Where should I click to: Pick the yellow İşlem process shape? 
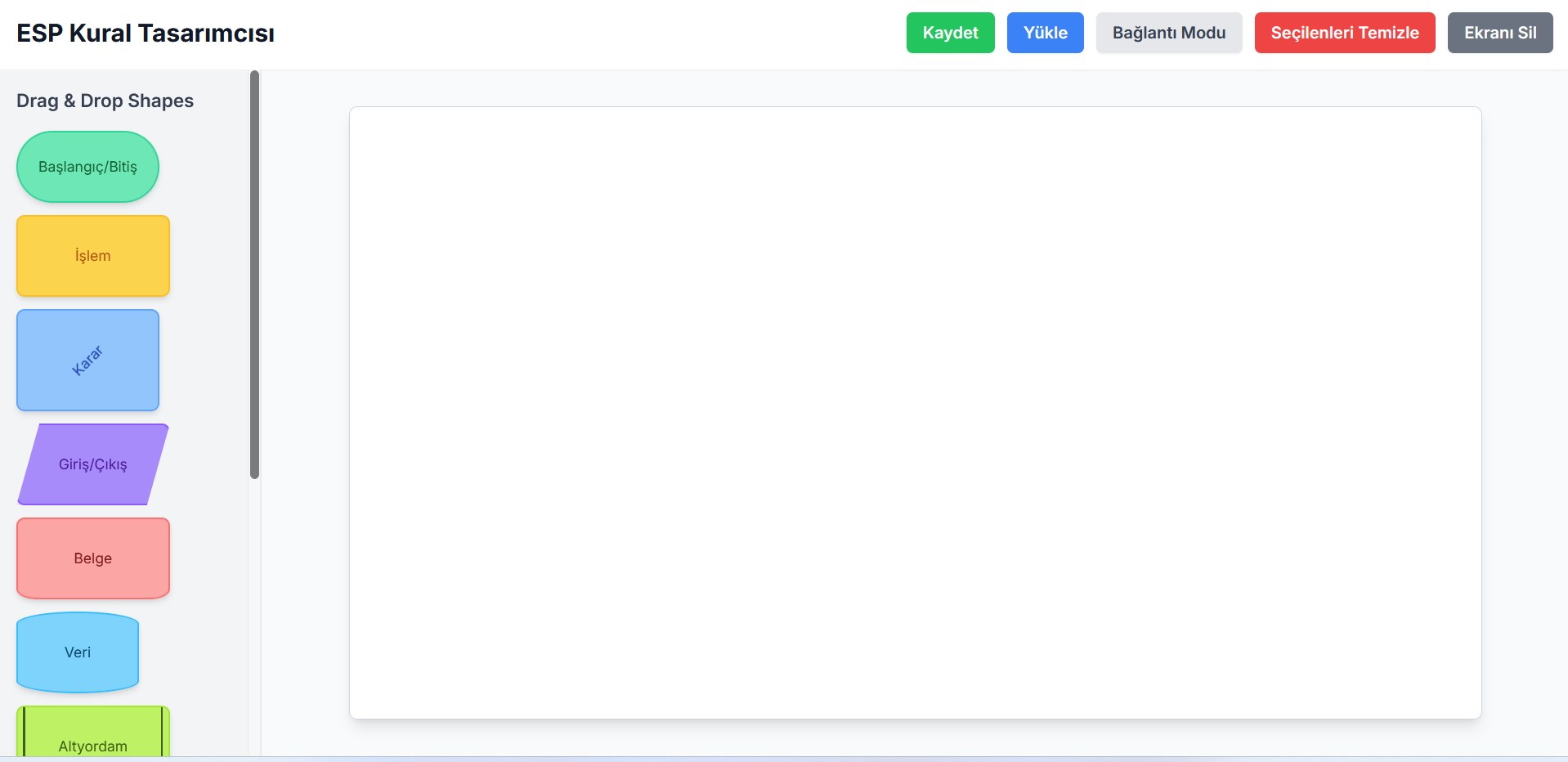[93, 256]
